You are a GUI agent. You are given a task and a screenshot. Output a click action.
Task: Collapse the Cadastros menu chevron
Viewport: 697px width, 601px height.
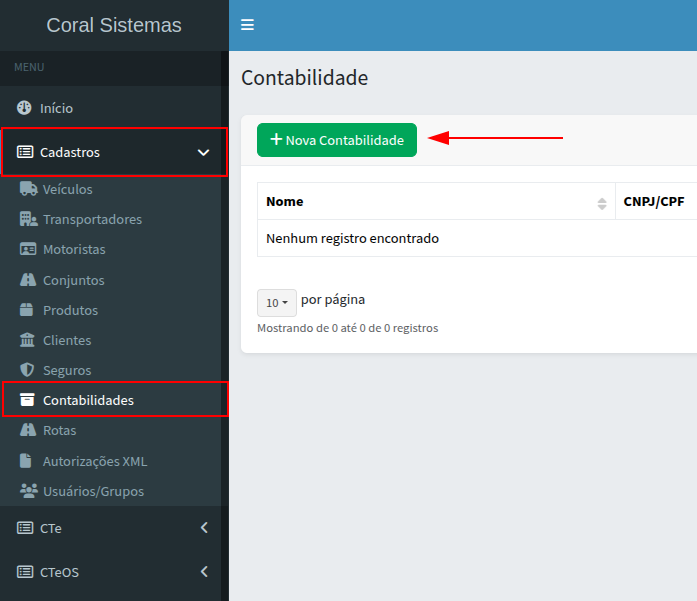coord(203,153)
